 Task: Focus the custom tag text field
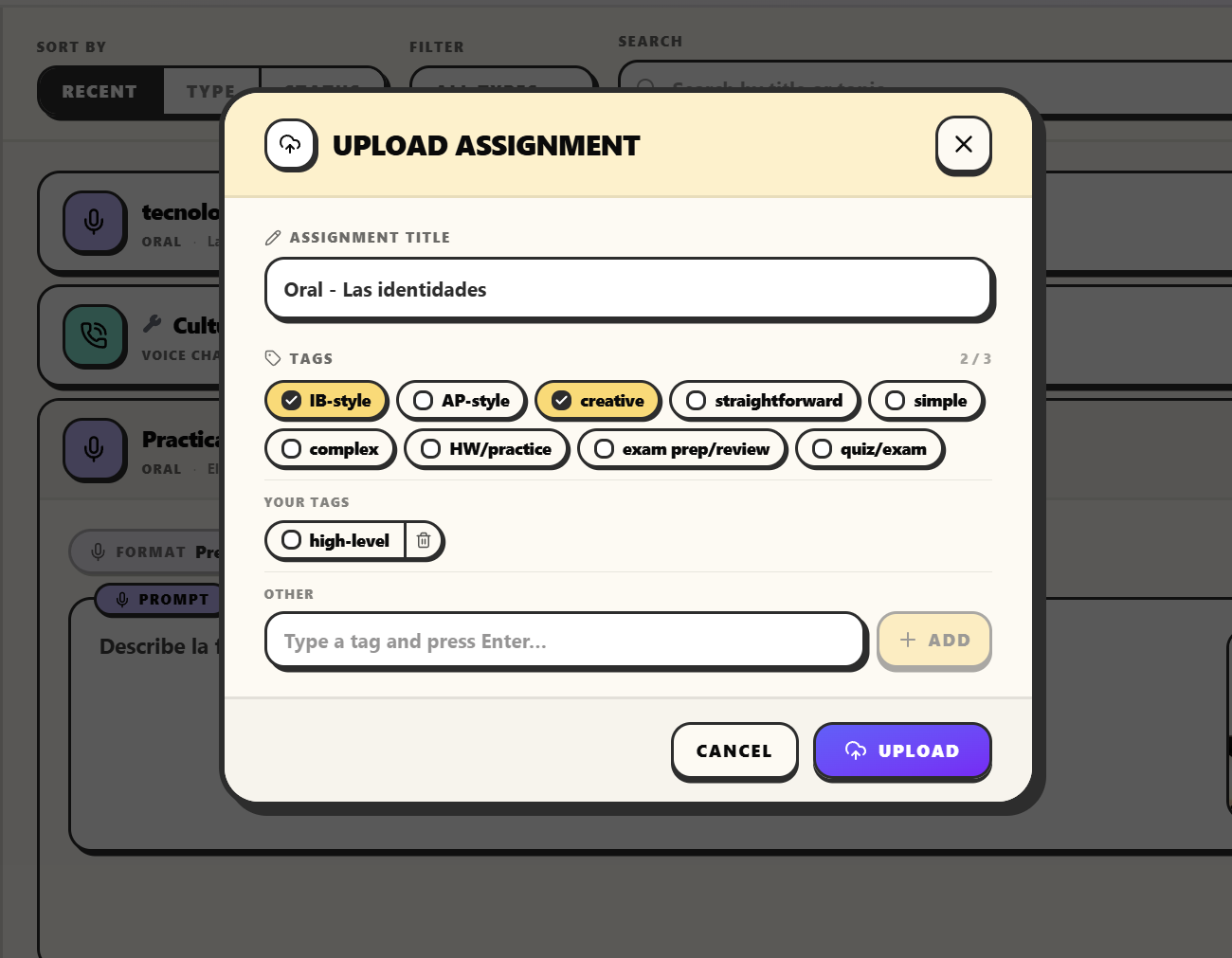coord(566,642)
